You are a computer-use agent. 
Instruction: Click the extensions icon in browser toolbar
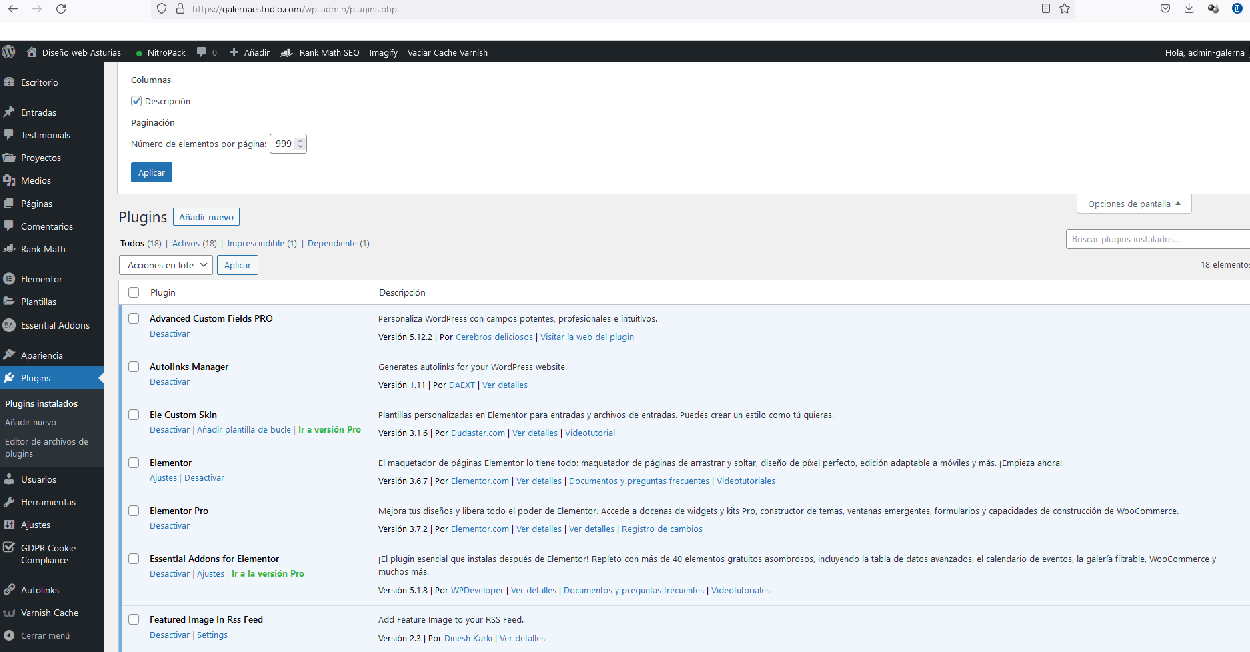tap(1213, 8)
